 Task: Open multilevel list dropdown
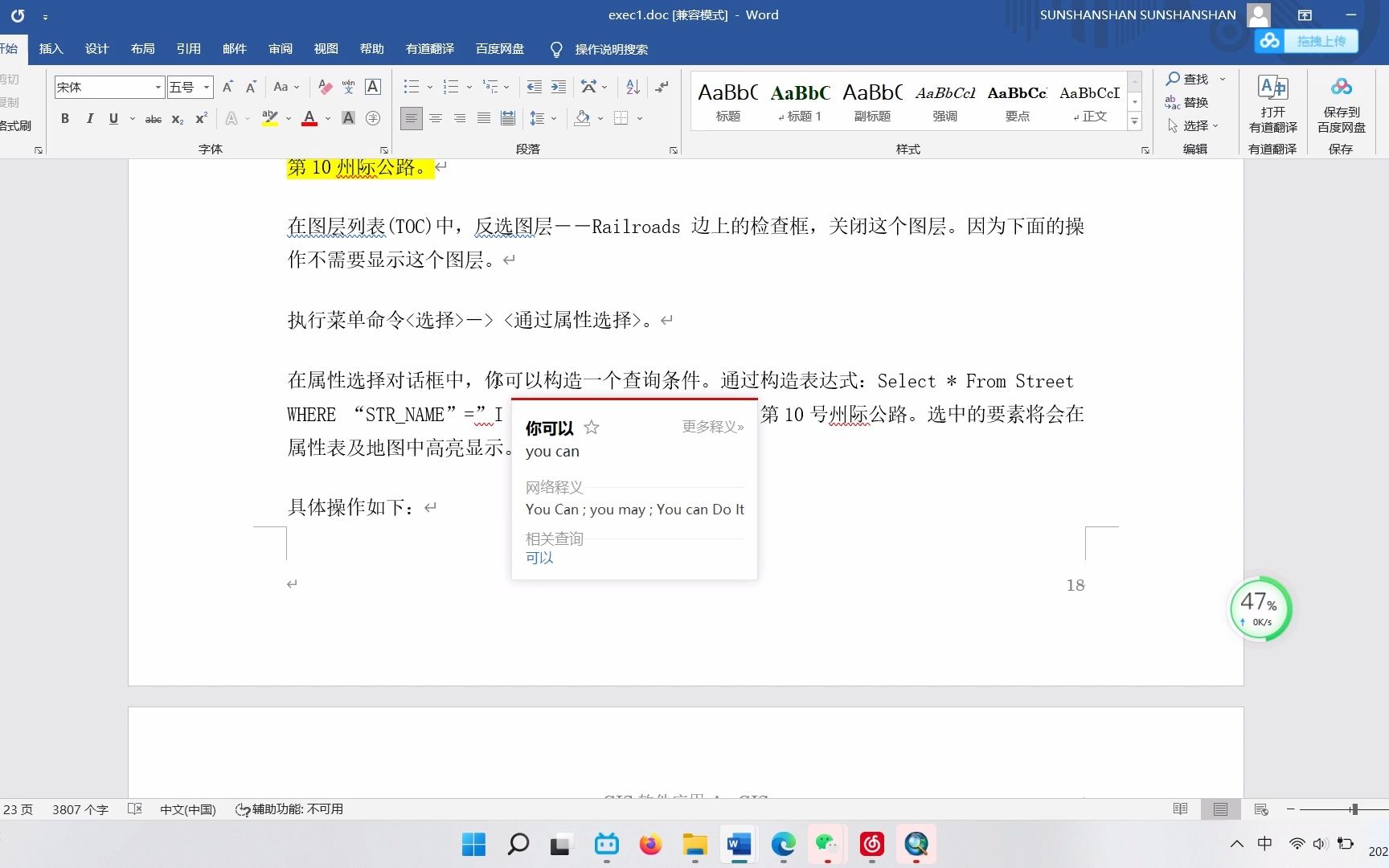(507, 87)
